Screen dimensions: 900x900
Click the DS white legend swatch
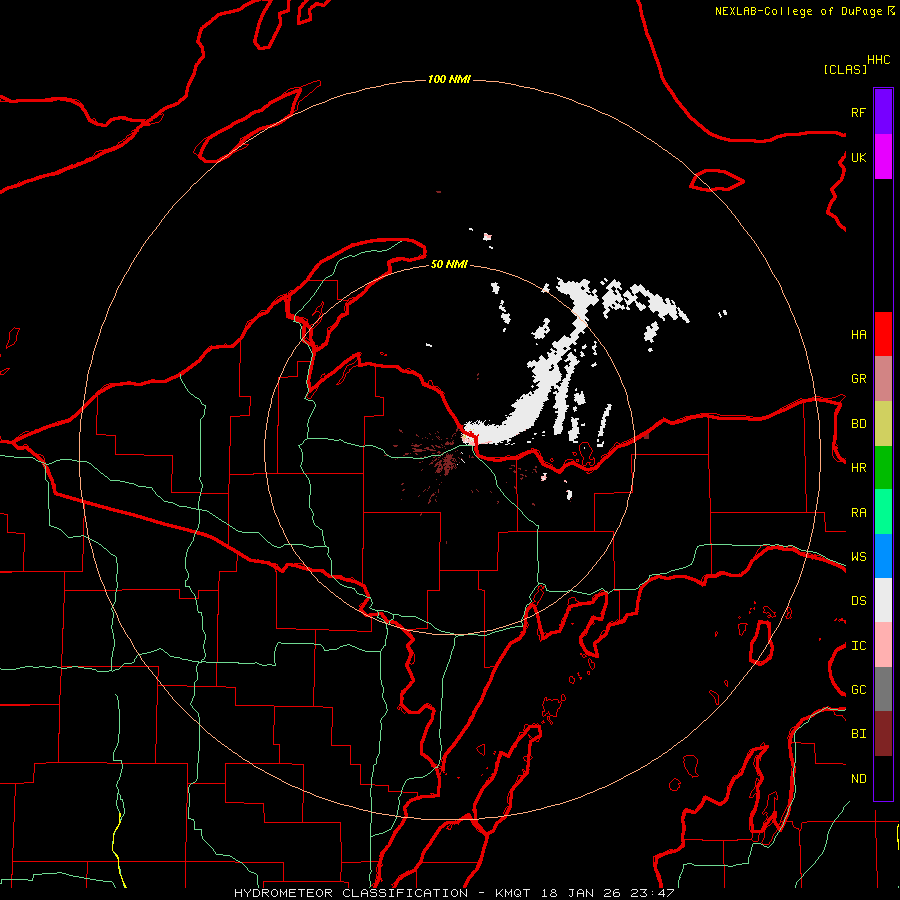[x=883, y=600]
